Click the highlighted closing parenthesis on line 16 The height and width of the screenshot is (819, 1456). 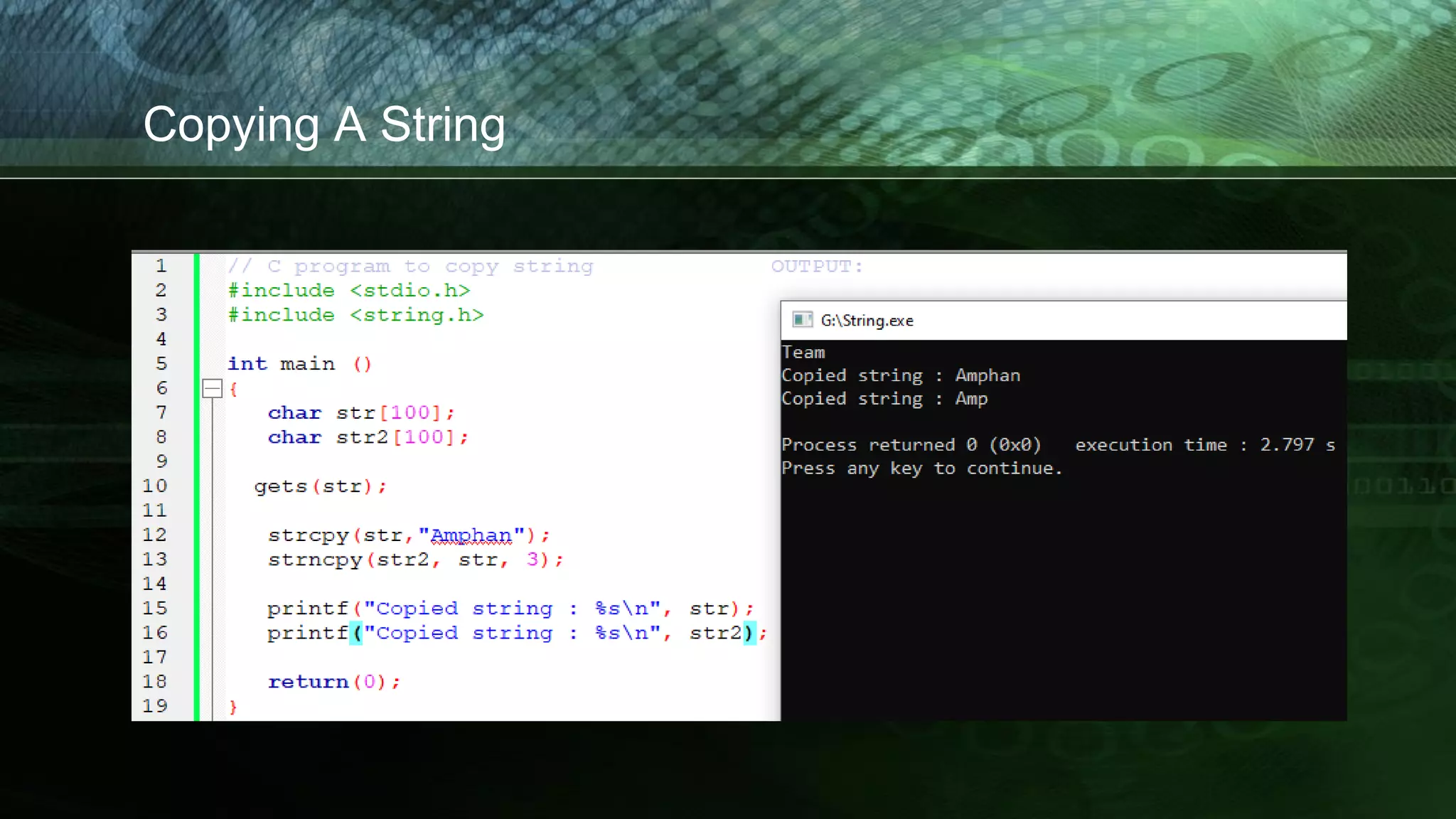(749, 633)
